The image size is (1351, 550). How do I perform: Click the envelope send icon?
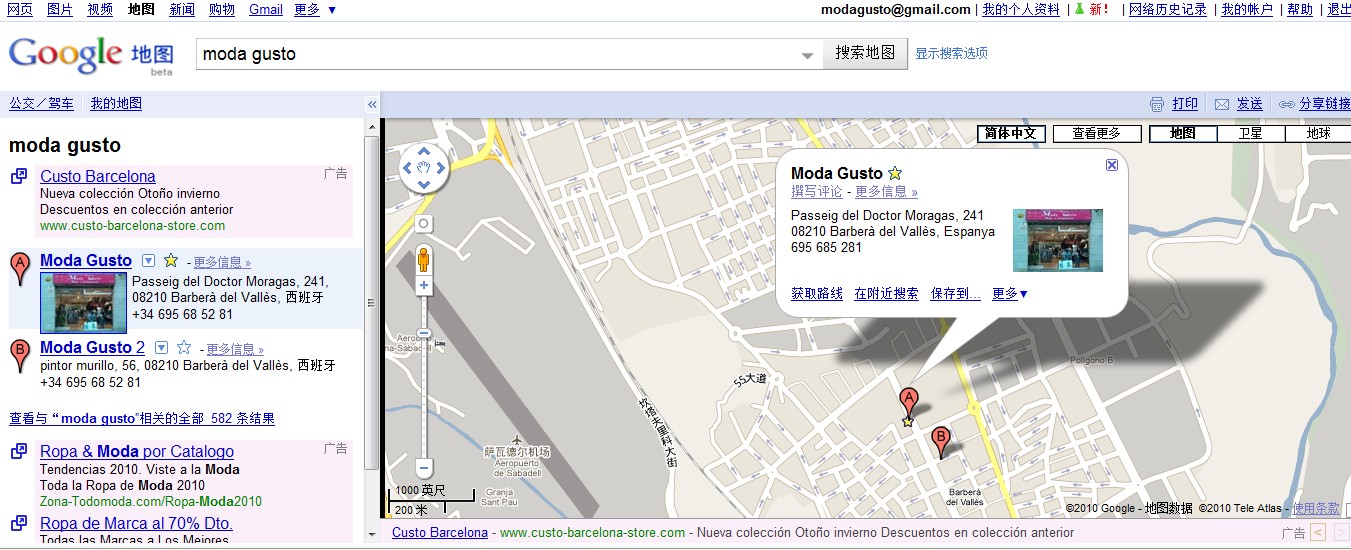tap(1222, 104)
